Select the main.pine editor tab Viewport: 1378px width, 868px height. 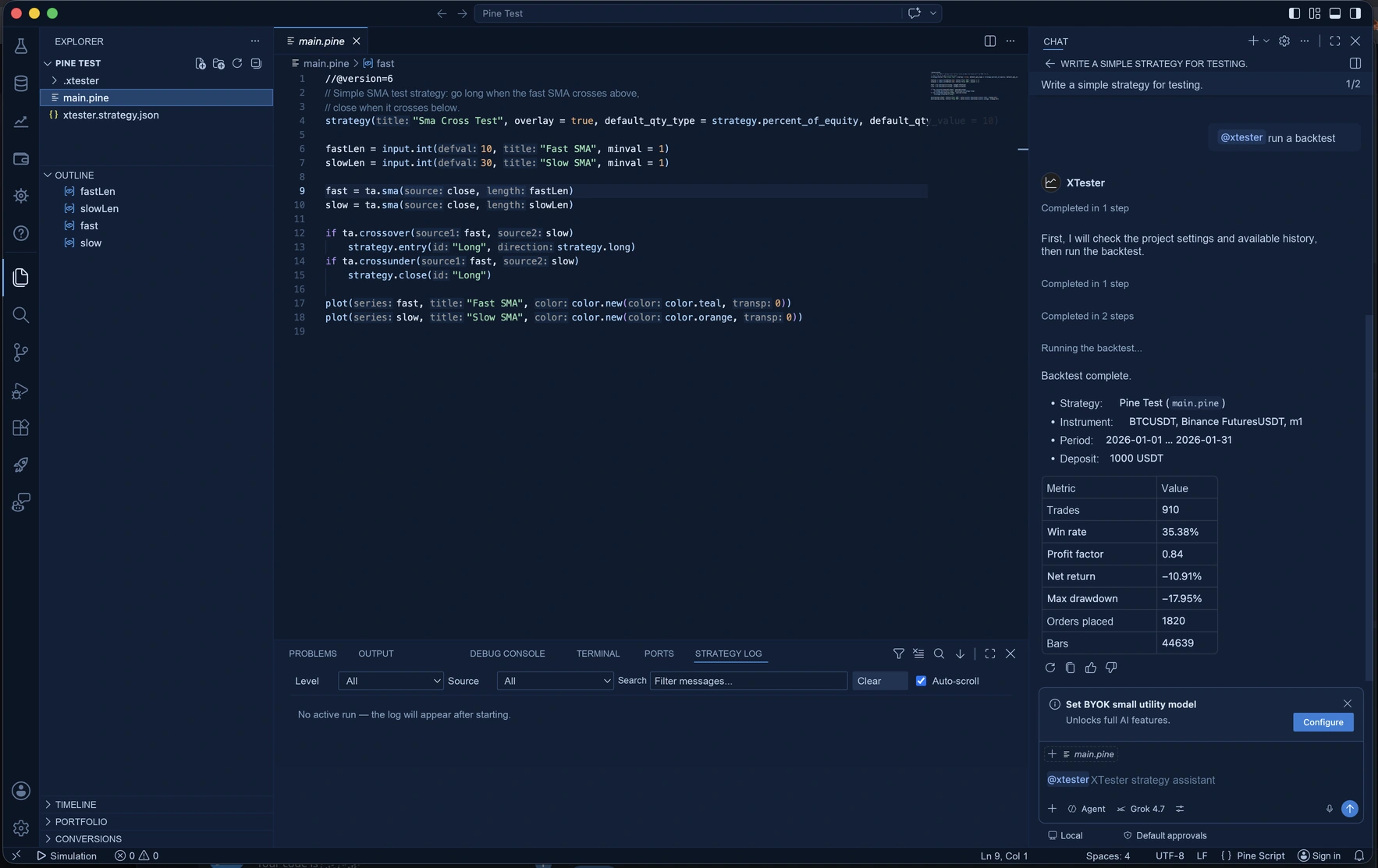[x=321, y=41]
